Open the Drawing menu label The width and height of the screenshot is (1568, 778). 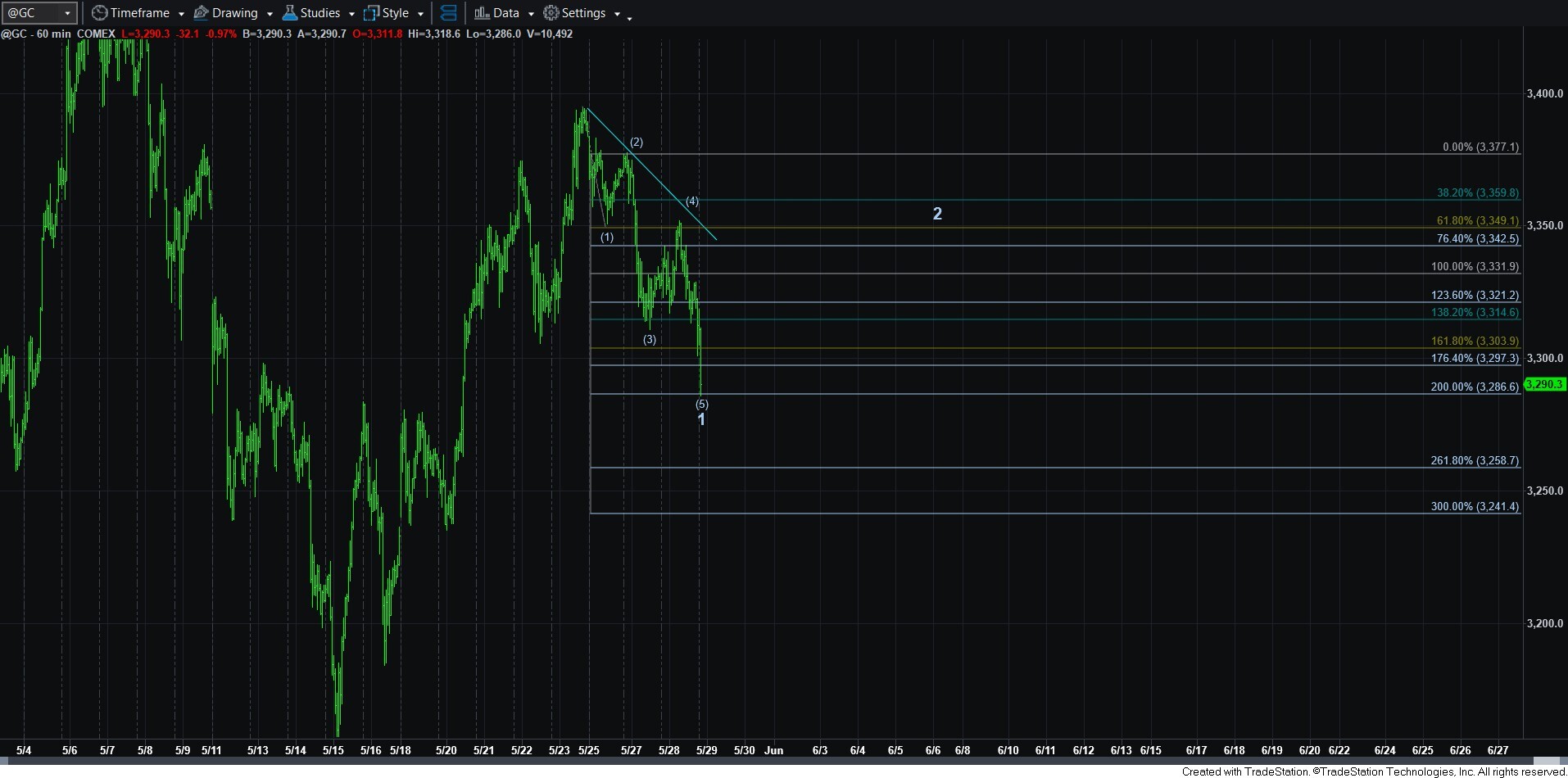coord(235,13)
